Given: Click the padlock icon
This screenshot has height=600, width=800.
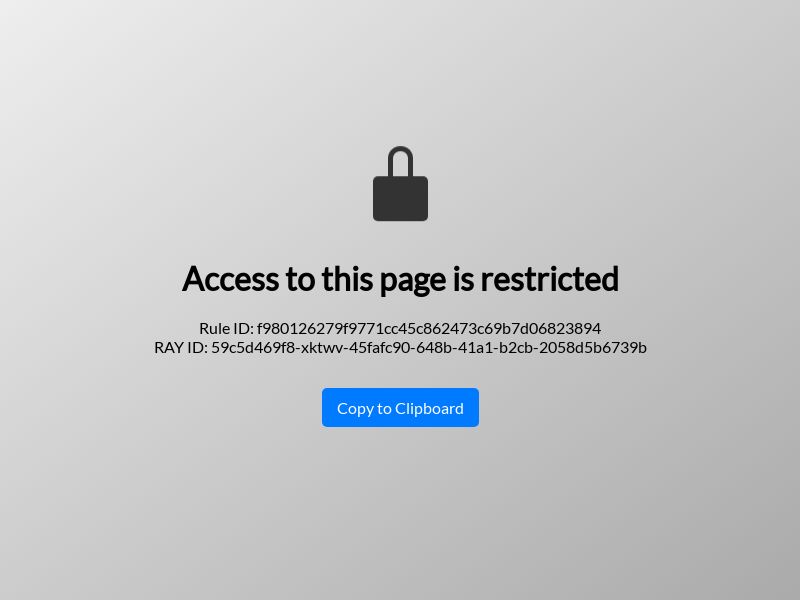Looking at the screenshot, I should click(x=401, y=184).
